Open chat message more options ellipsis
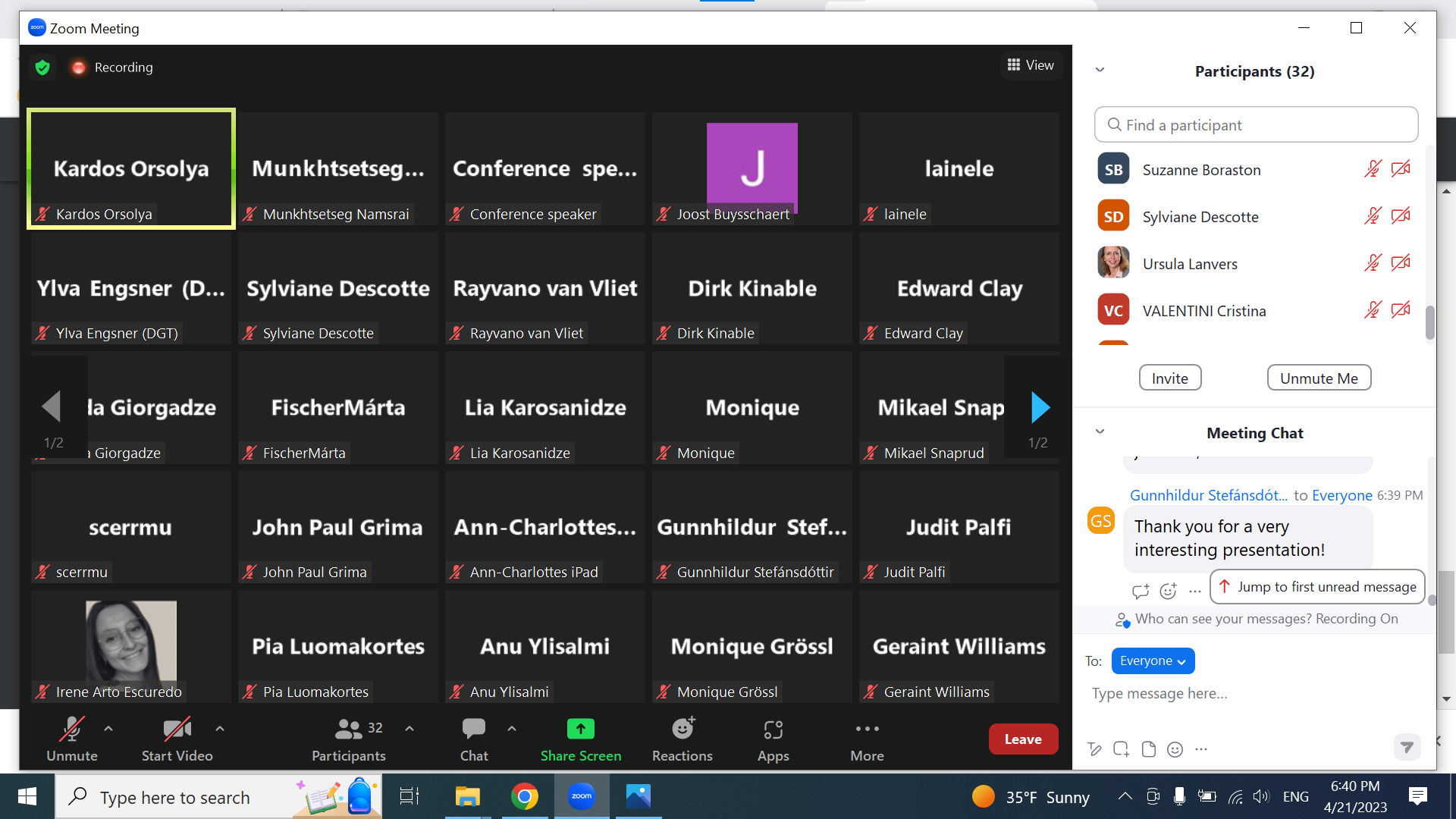Image resolution: width=1456 pixels, height=819 pixels. tap(1195, 591)
